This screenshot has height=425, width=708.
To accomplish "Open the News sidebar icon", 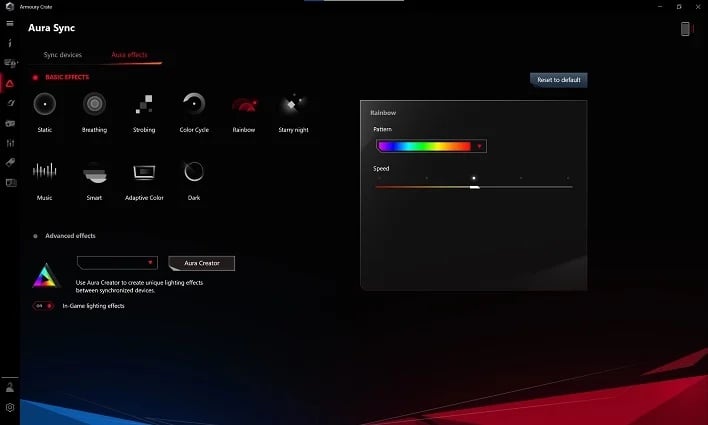I will [10, 182].
